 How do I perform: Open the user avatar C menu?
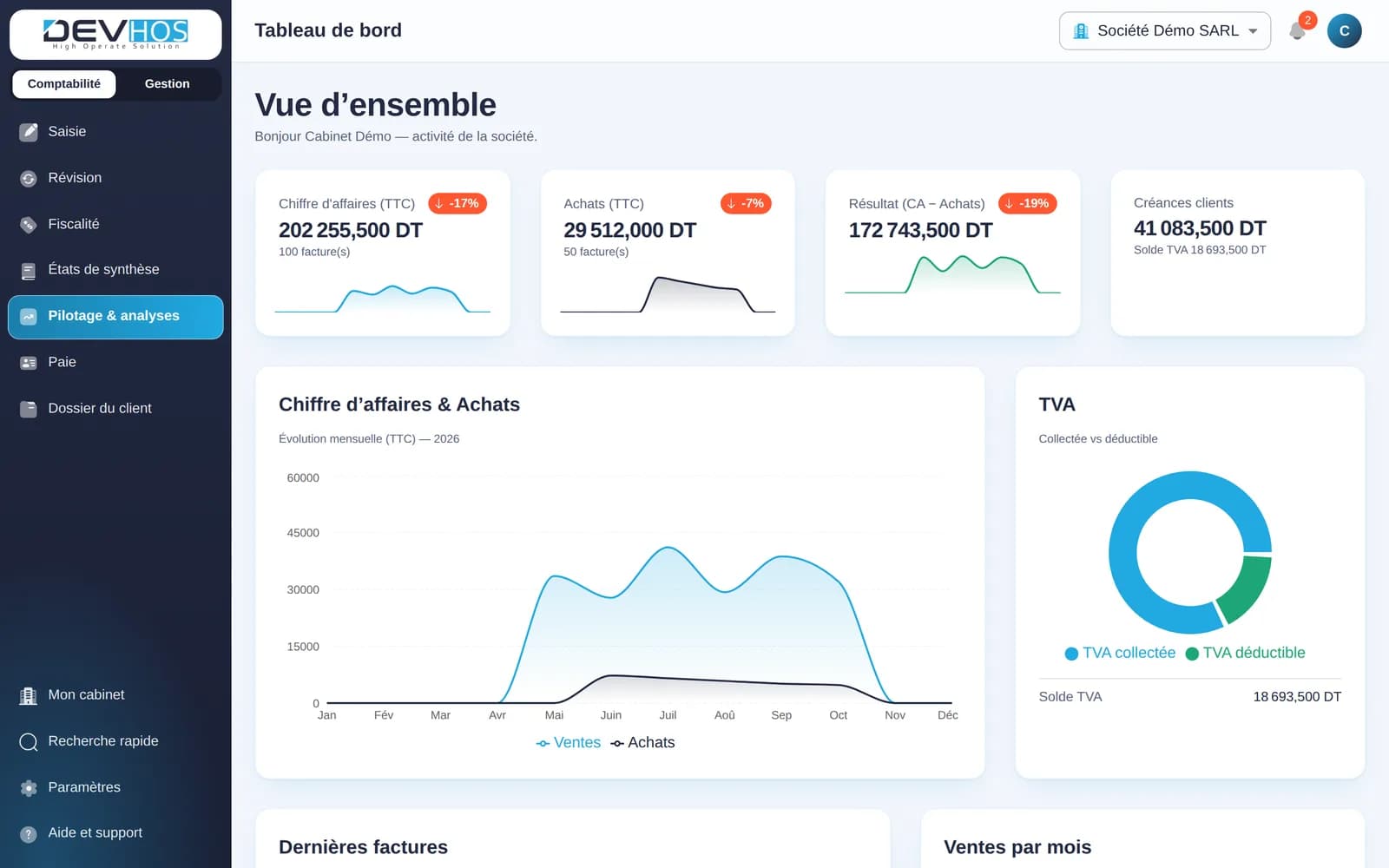[x=1344, y=31]
